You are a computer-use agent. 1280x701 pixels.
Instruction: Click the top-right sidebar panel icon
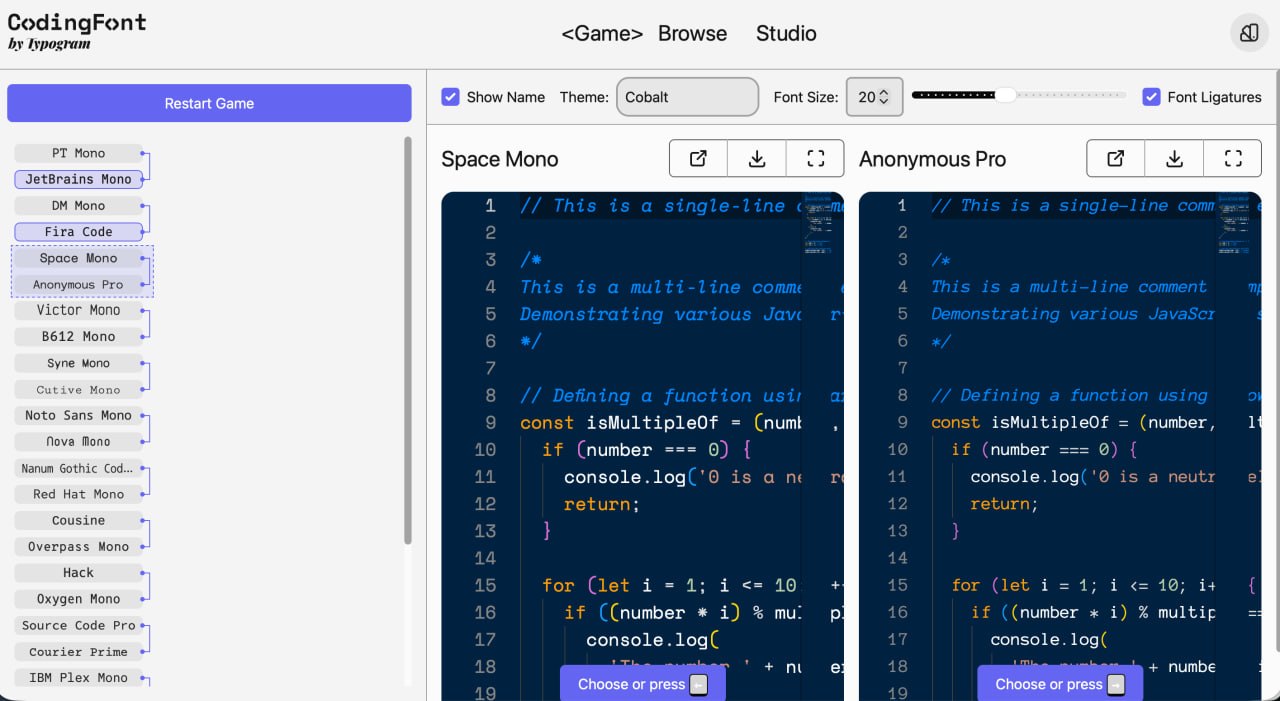[x=1248, y=33]
